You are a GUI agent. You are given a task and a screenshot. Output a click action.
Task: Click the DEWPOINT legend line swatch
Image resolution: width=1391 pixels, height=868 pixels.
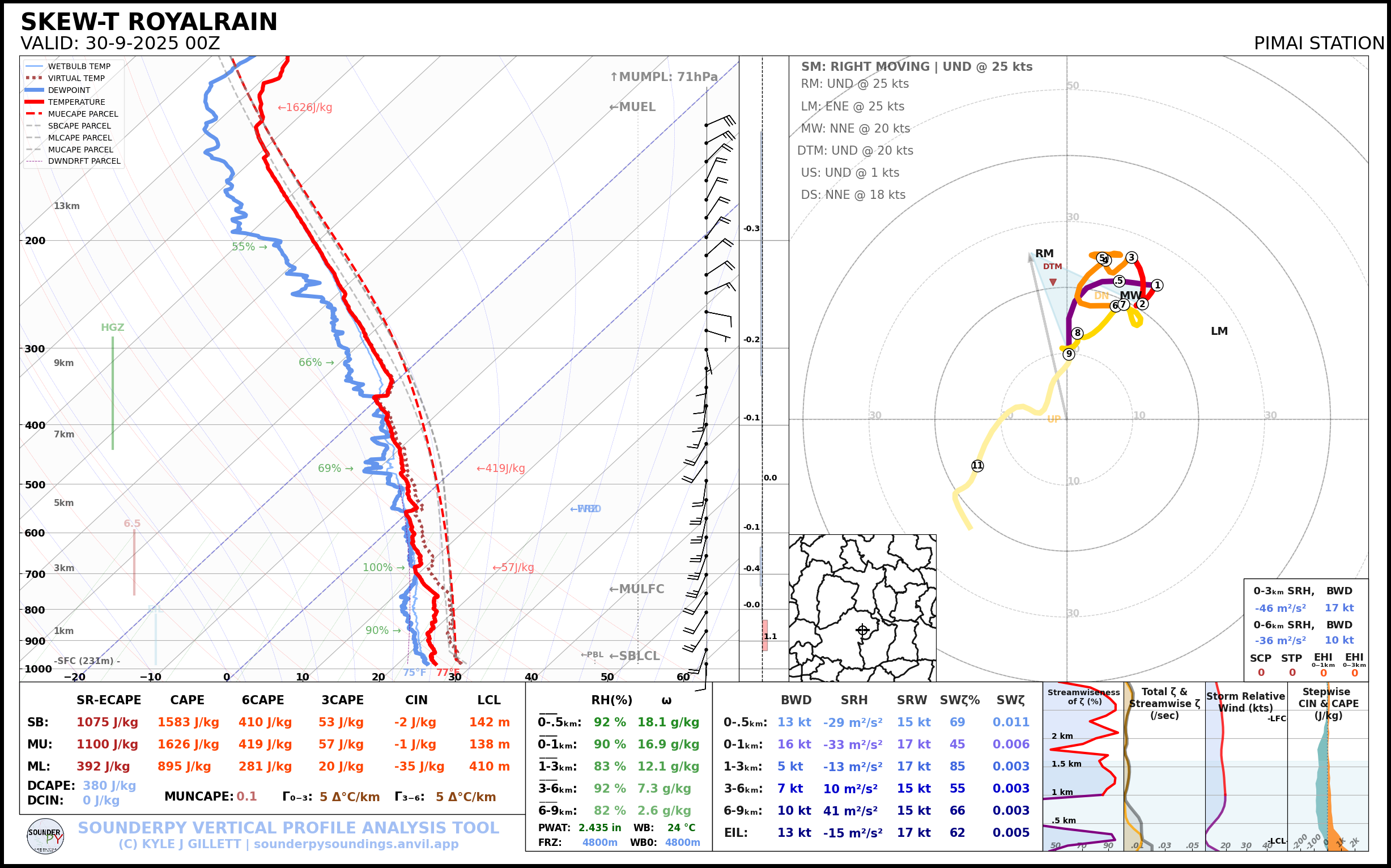(35, 90)
